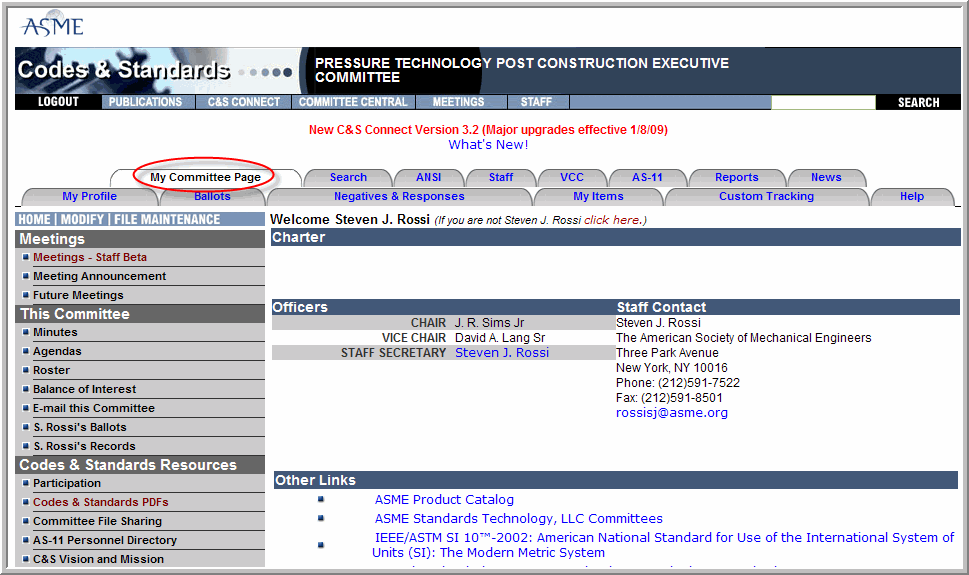This screenshot has width=969, height=575.
Task: Open Codes & Standards PDFs link
Action: [x=101, y=503]
